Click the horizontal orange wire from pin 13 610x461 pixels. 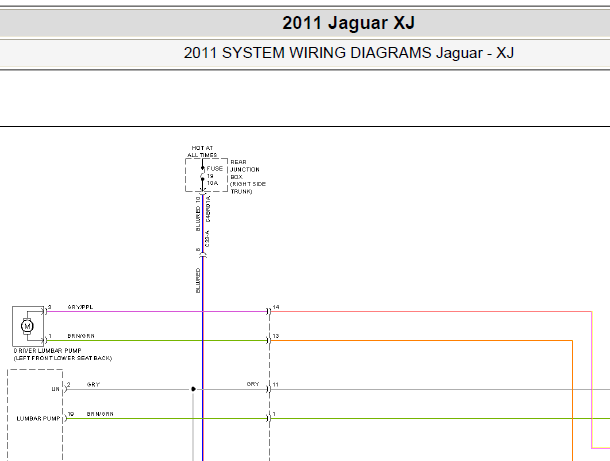pos(422,341)
